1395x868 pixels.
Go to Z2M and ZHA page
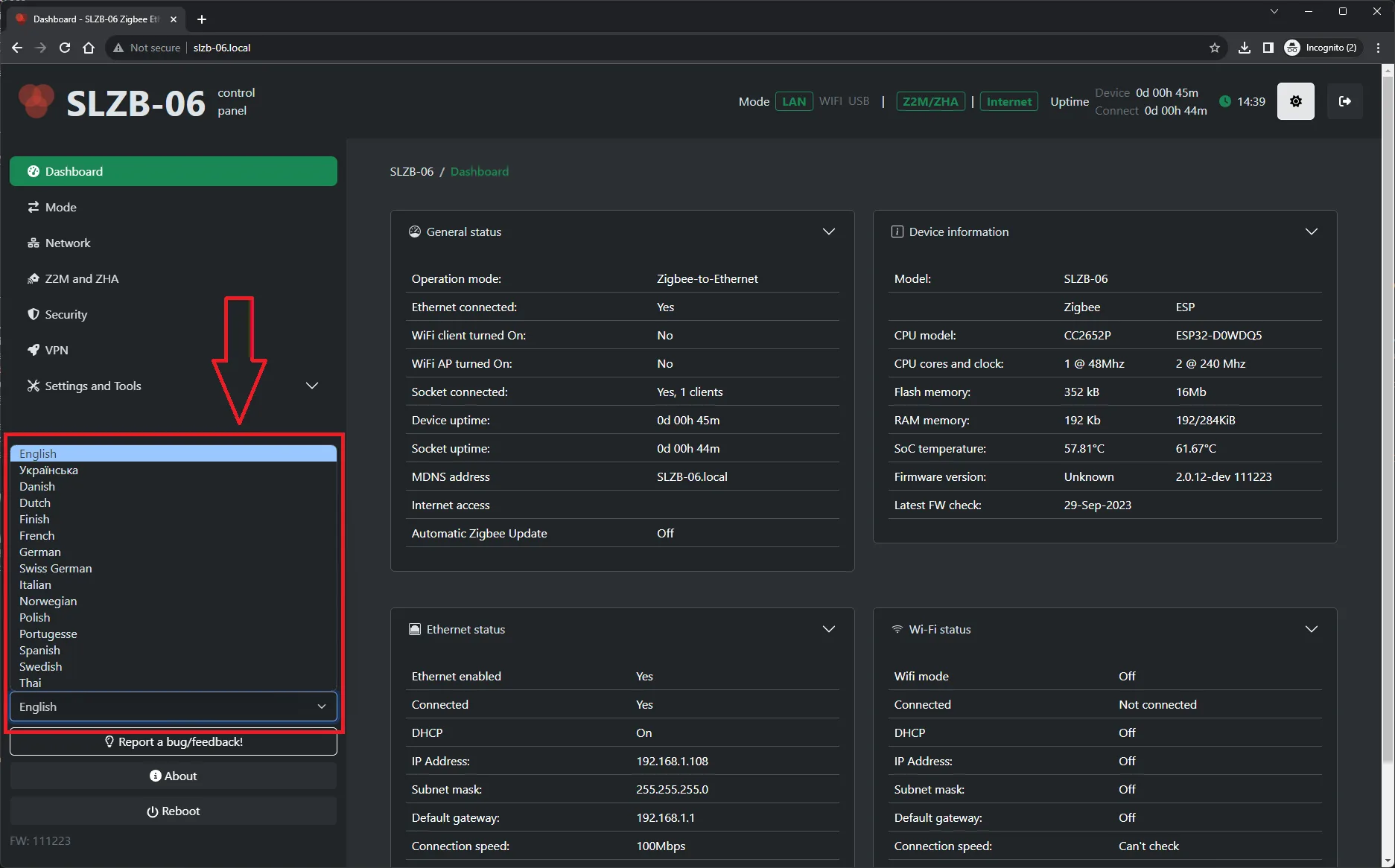pyautogui.click(x=81, y=278)
